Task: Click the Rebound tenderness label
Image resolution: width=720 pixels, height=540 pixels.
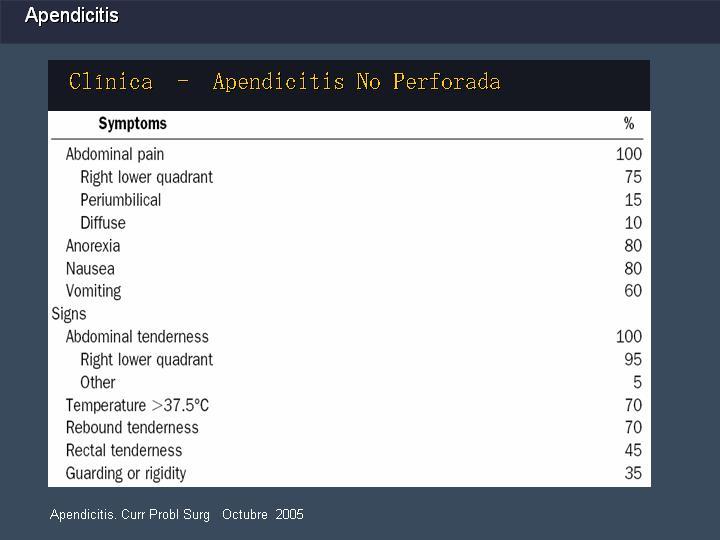Action: tap(132, 428)
